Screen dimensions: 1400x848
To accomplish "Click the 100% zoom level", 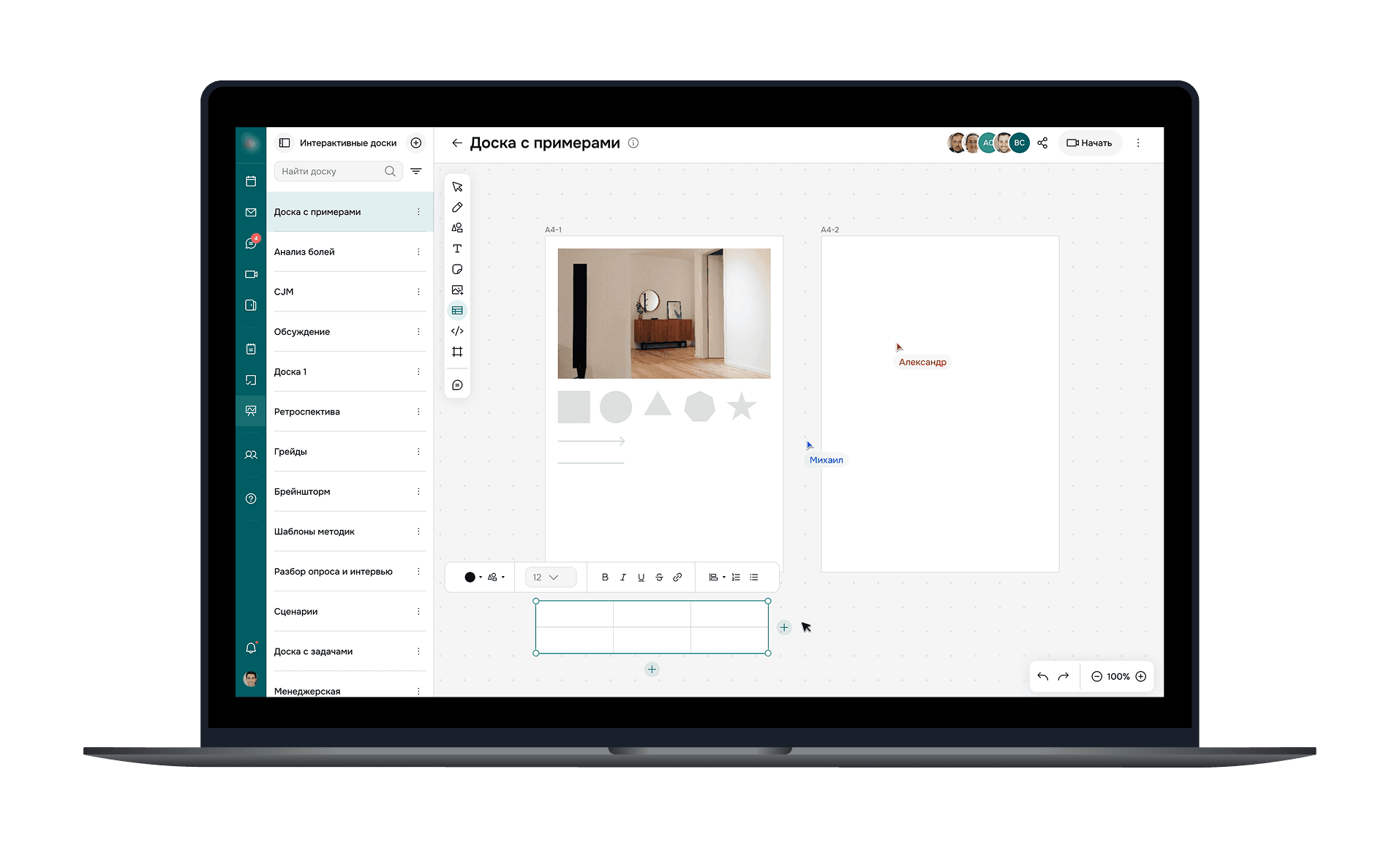I will tap(1118, 677).
